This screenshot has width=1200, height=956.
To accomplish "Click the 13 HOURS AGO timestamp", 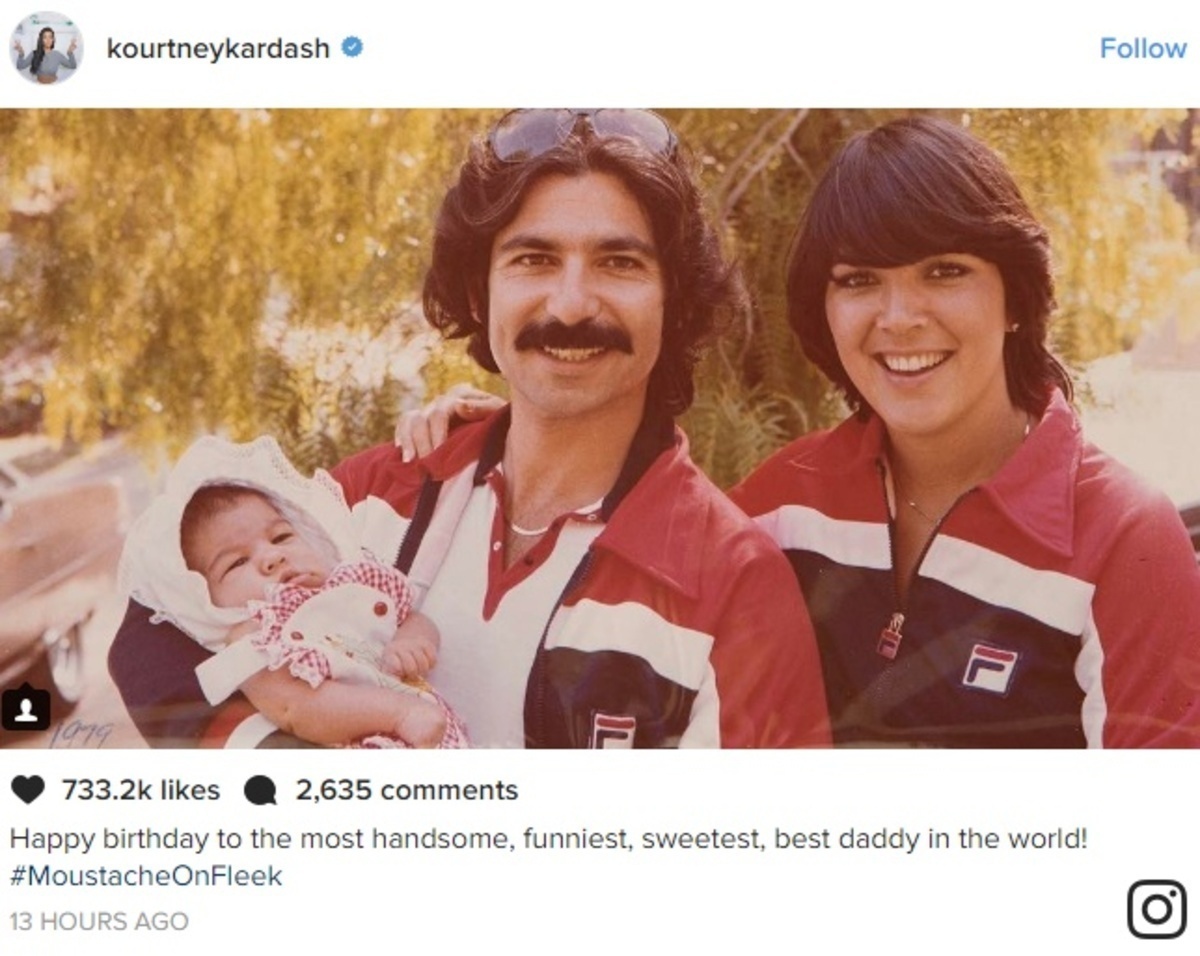I will [99, 921].
